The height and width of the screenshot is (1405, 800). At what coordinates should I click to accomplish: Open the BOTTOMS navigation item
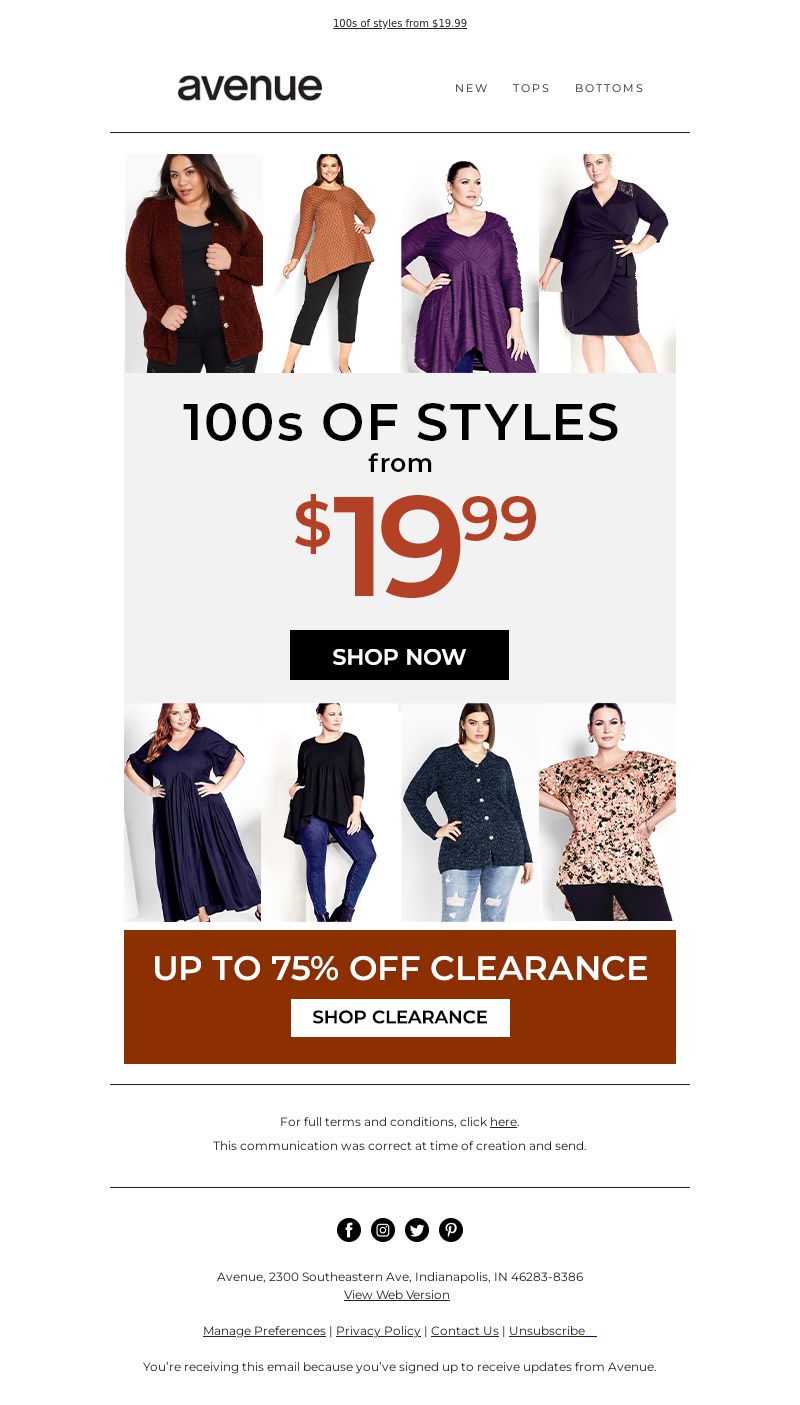[609, 88]
